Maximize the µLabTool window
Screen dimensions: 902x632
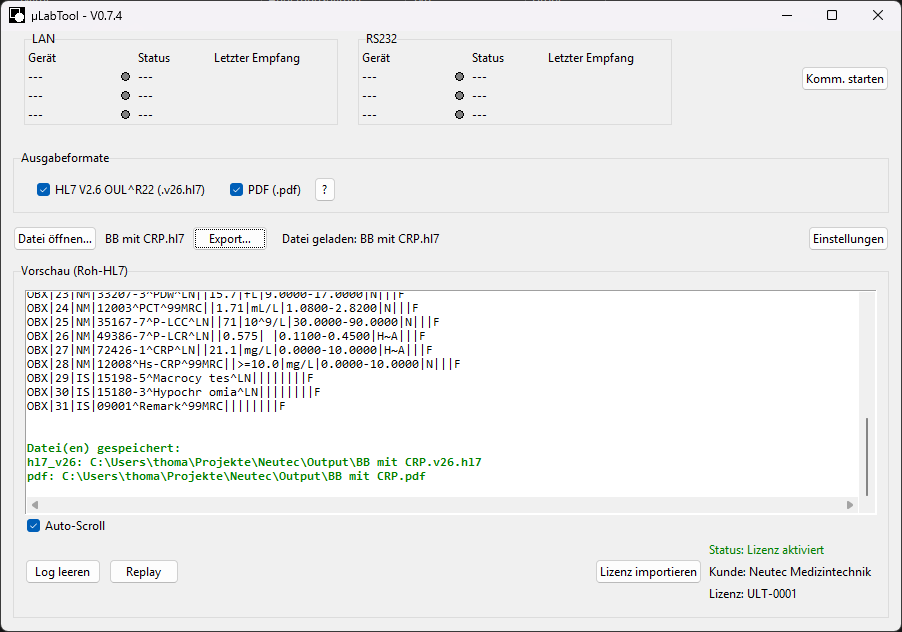(832, 16)
